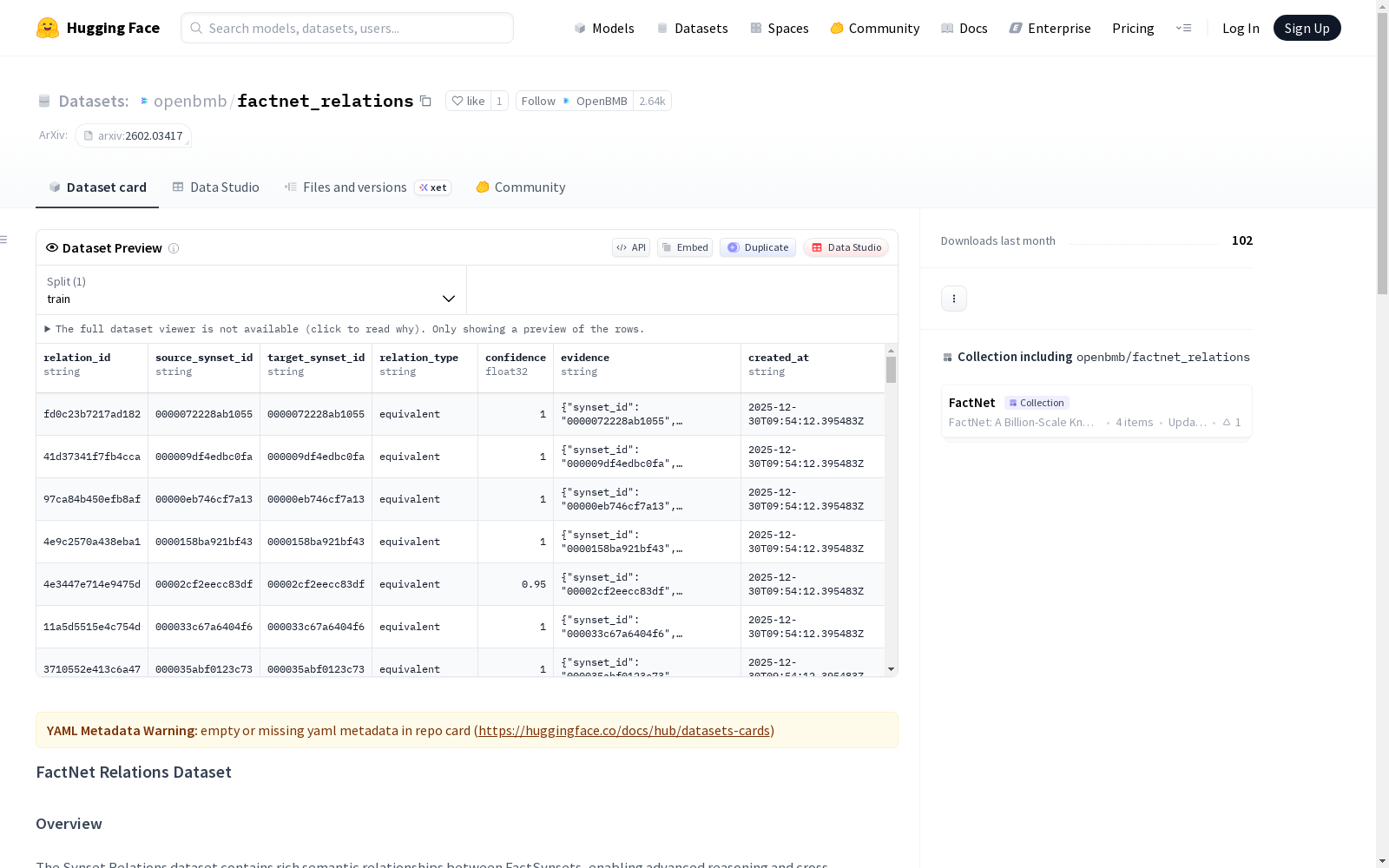Open Community in the top navigation
Viewport: 1389px width, 868px height.
click(875, 28)
